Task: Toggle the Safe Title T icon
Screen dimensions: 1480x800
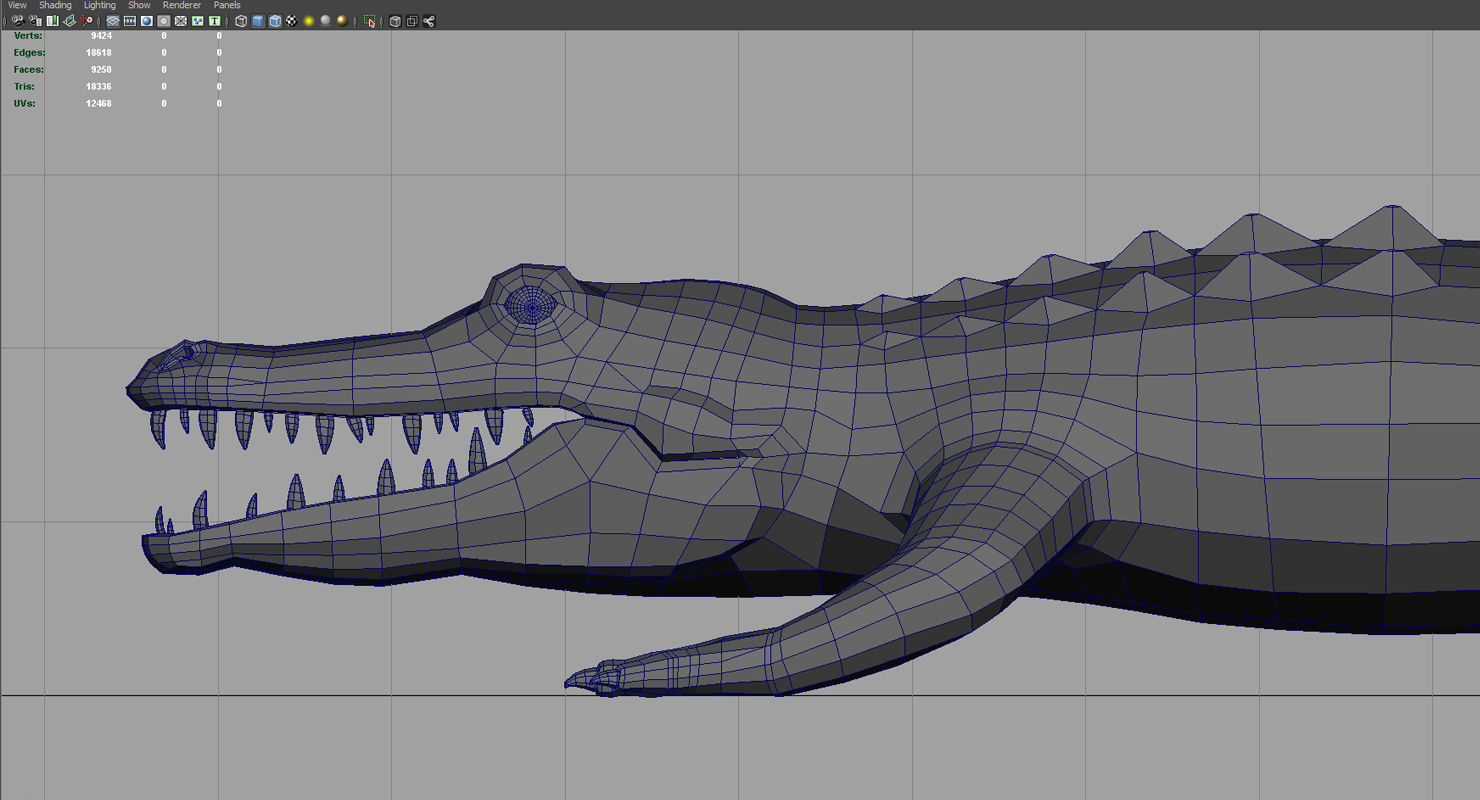Action: (x=214, y=21)
